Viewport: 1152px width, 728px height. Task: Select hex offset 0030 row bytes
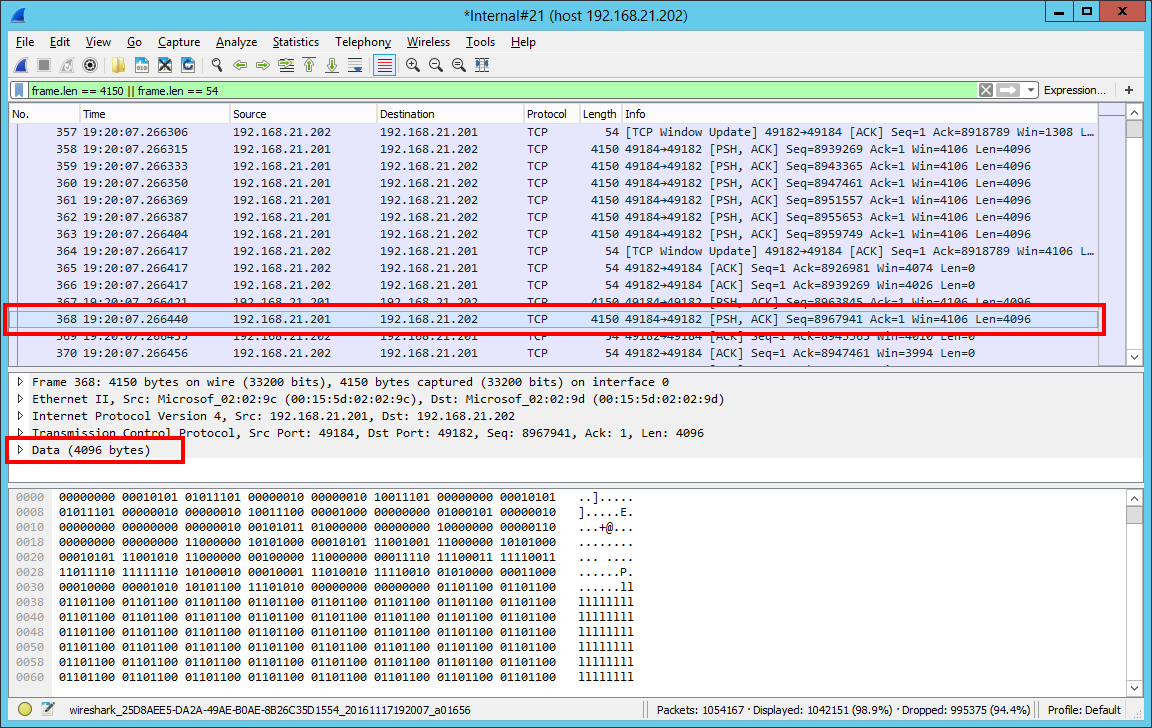click(x=307, y=587)
